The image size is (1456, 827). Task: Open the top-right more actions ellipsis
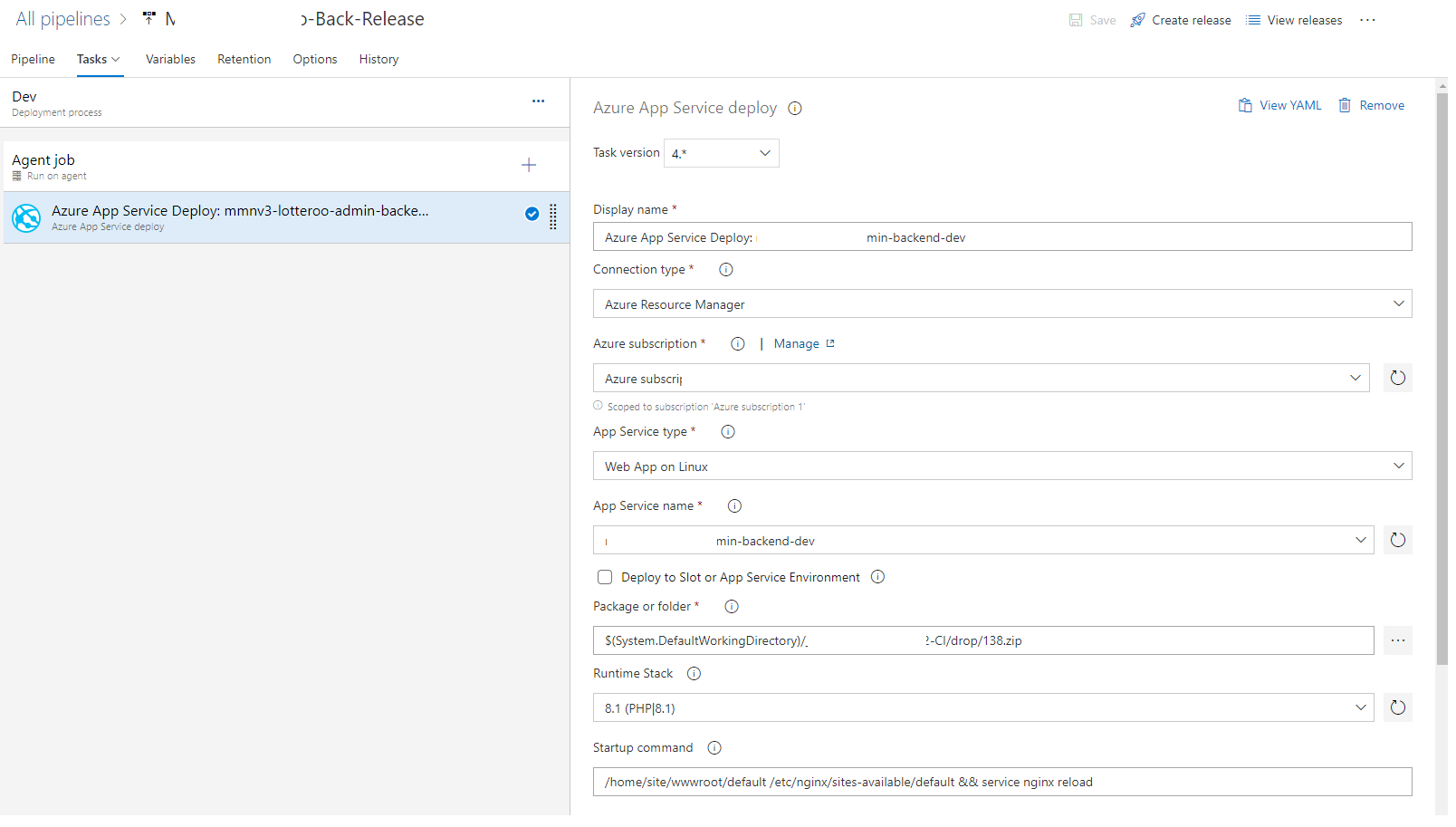pos(1367,20)
